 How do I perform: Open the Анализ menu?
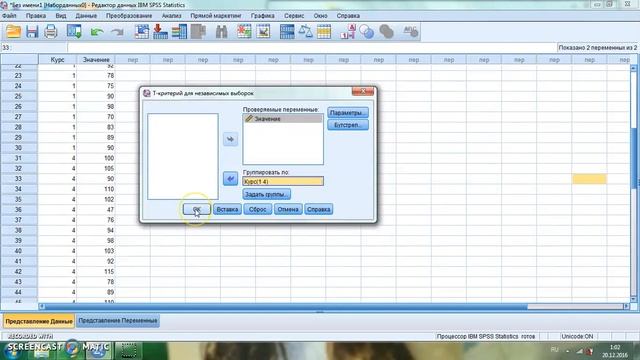tap(171, 16)
